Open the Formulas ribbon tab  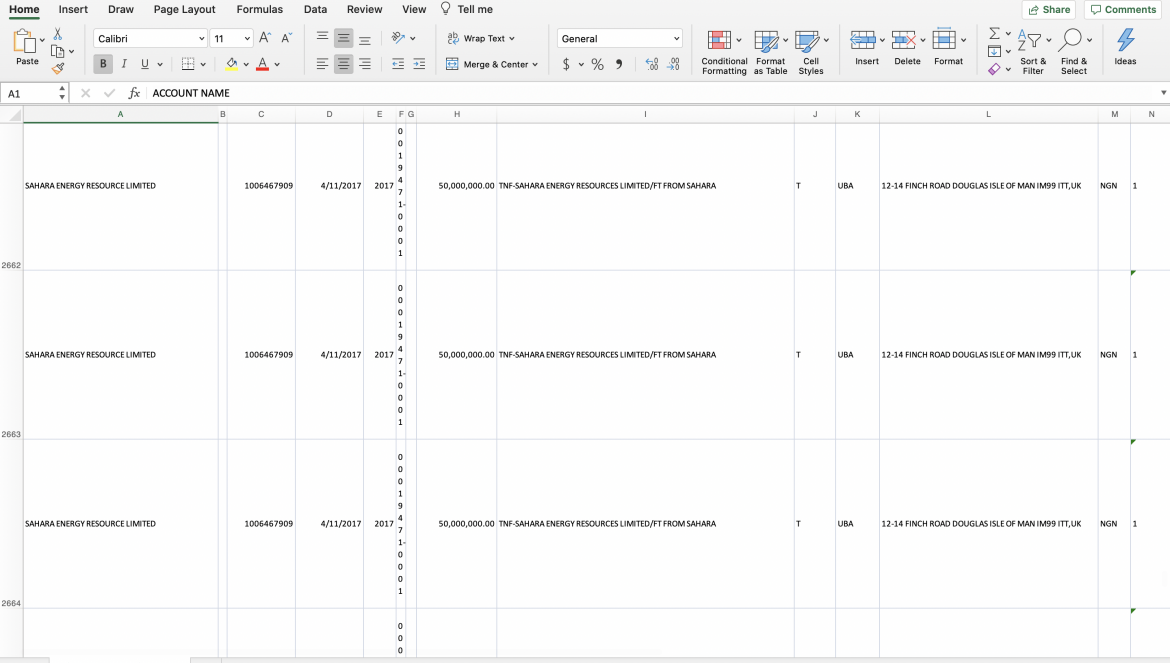260,9
